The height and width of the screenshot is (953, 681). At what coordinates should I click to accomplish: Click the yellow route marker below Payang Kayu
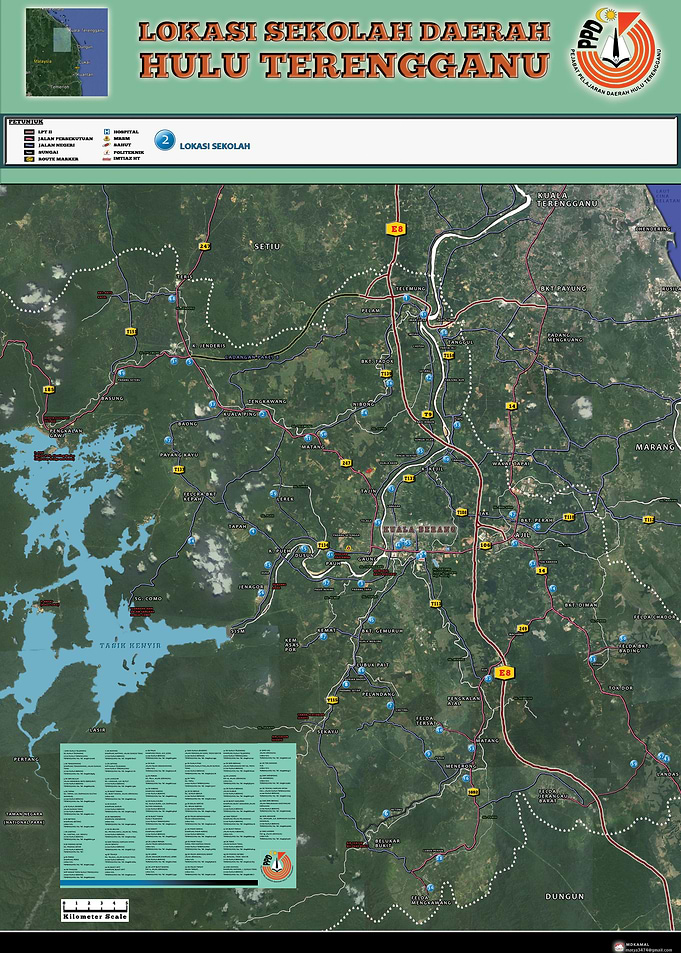click(179, 469)
